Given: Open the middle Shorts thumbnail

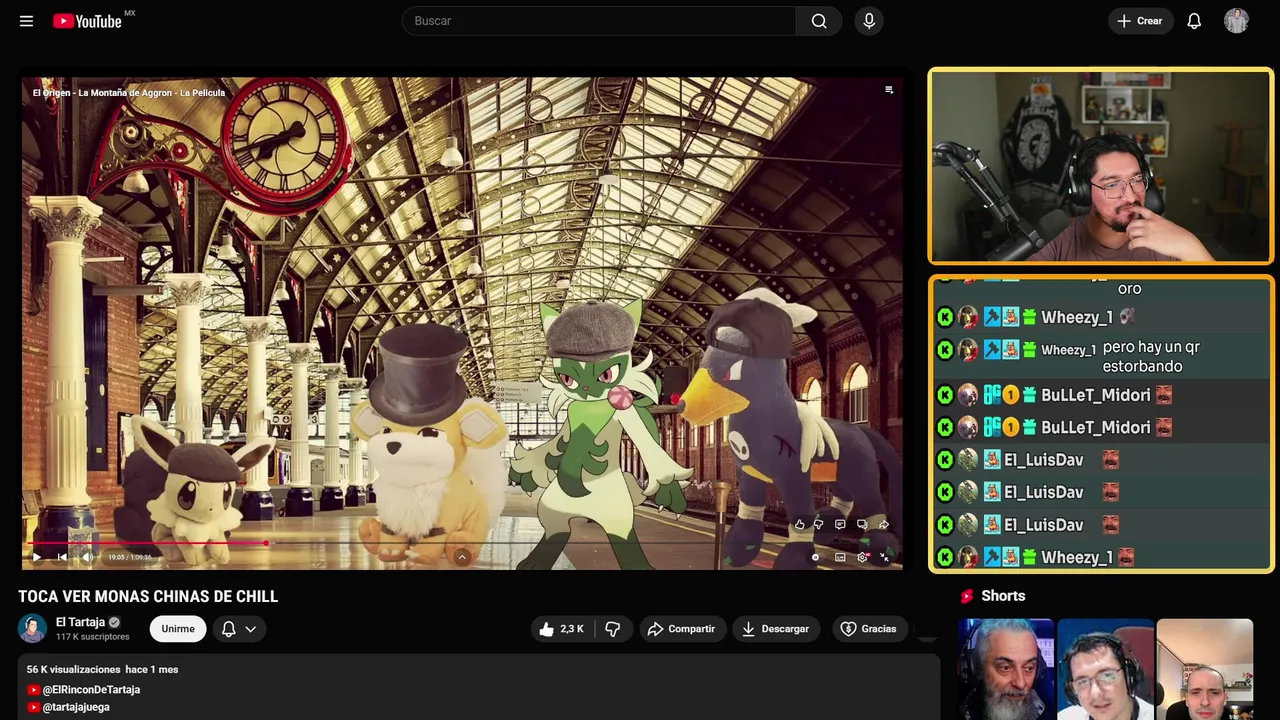Looking at the screenshot, I should point(1105,669).
